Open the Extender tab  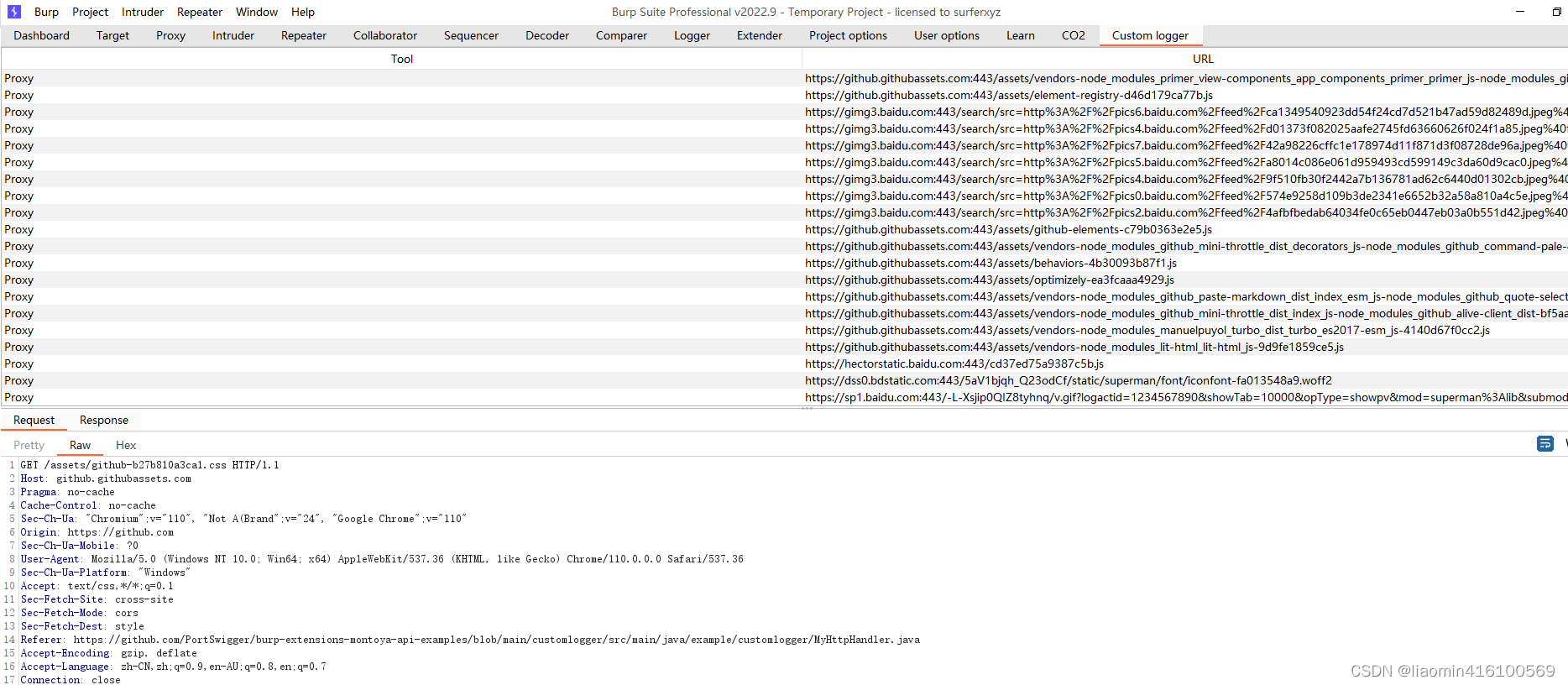[760, 35]
